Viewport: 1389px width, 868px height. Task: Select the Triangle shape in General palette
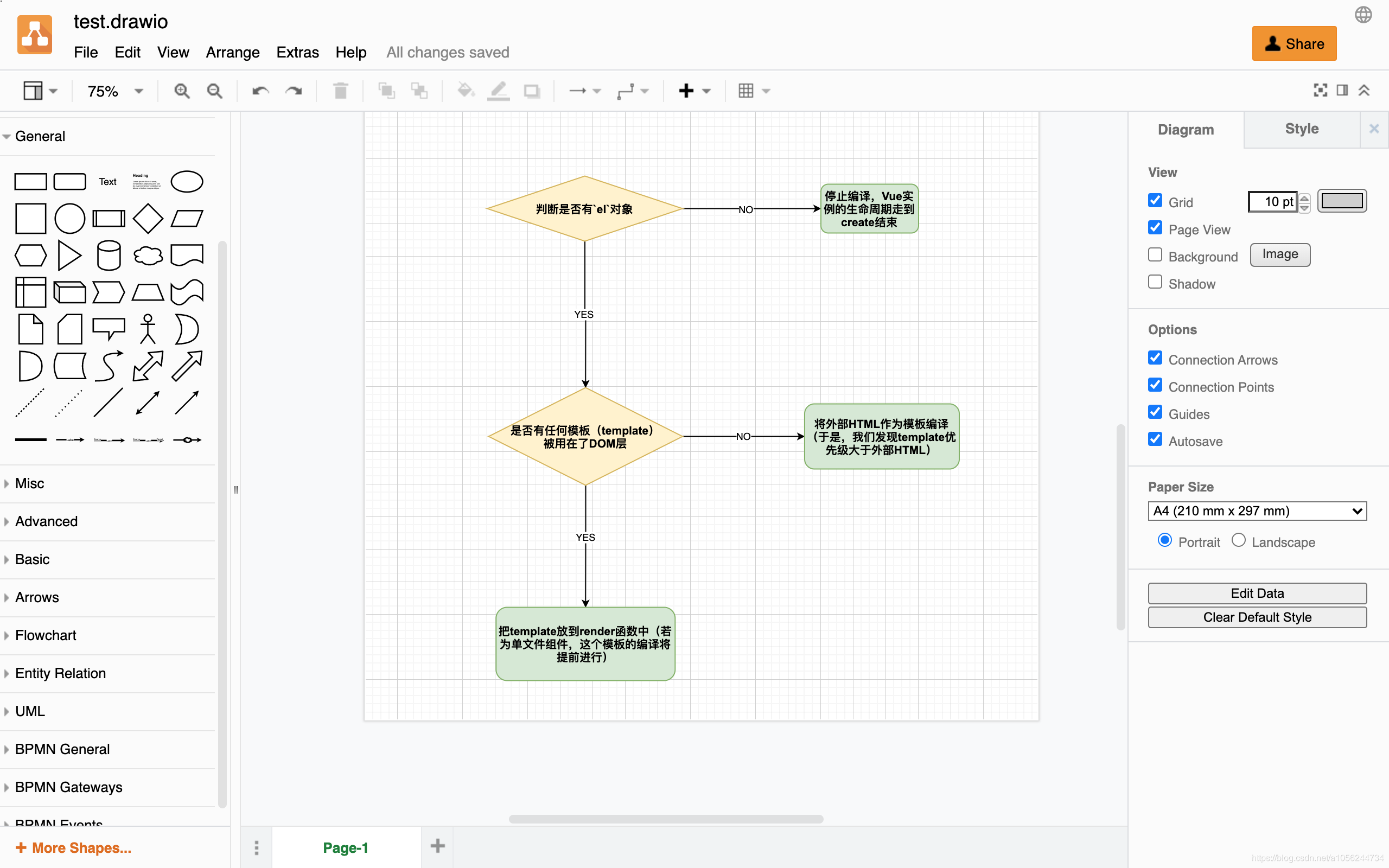point(69,256)
